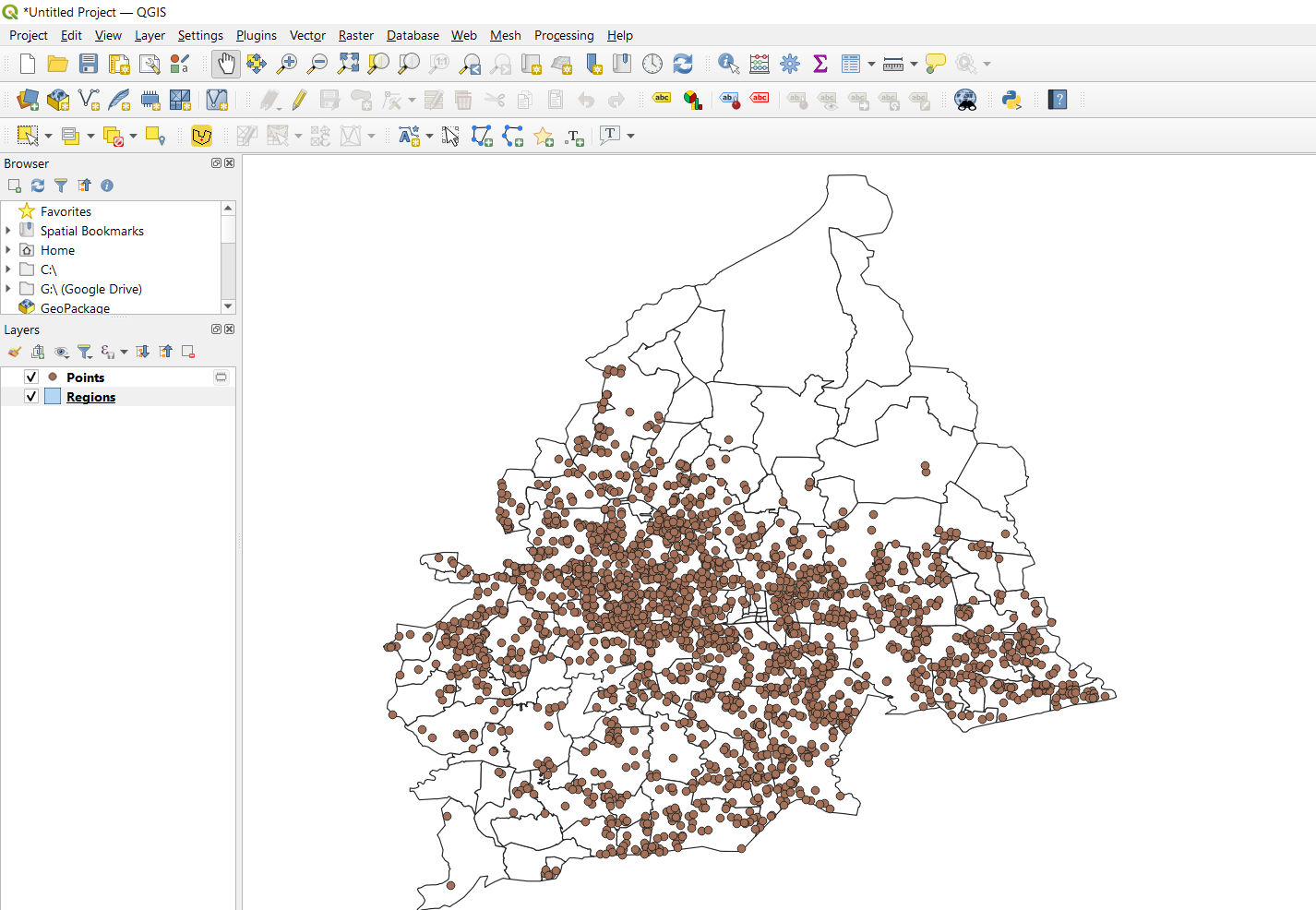
Task: Click the Zoom Full extent icon
Action: pos(348,64)
